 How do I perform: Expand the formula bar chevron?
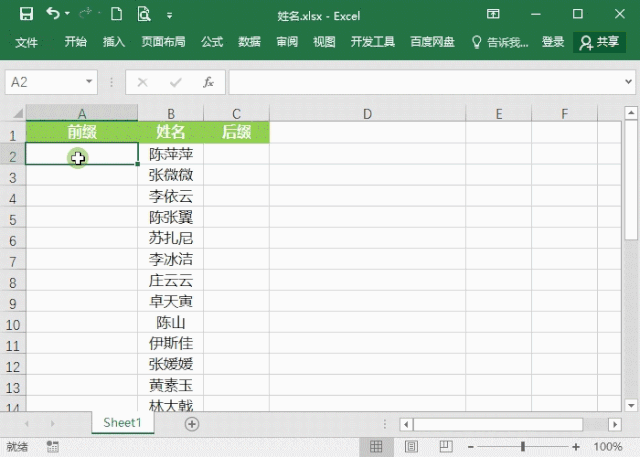click(628, 82)
